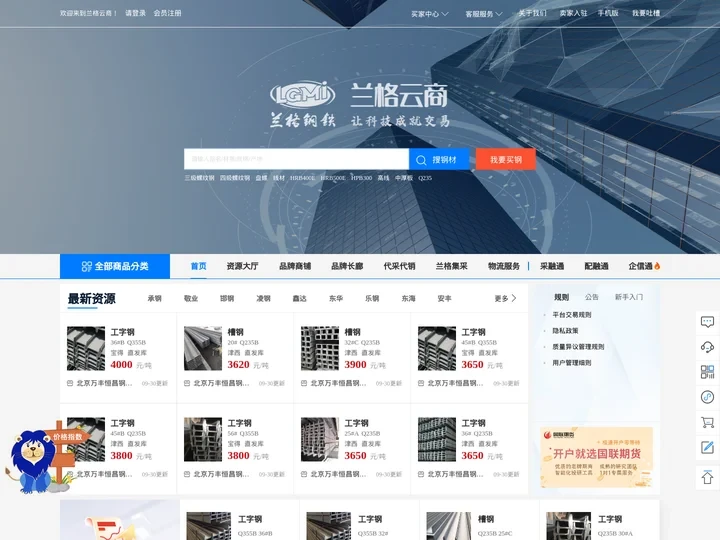Click the 槽钢 20# Q235B thumbnail
This screenshot has height=540, width=720.
[x=203, y=349]
